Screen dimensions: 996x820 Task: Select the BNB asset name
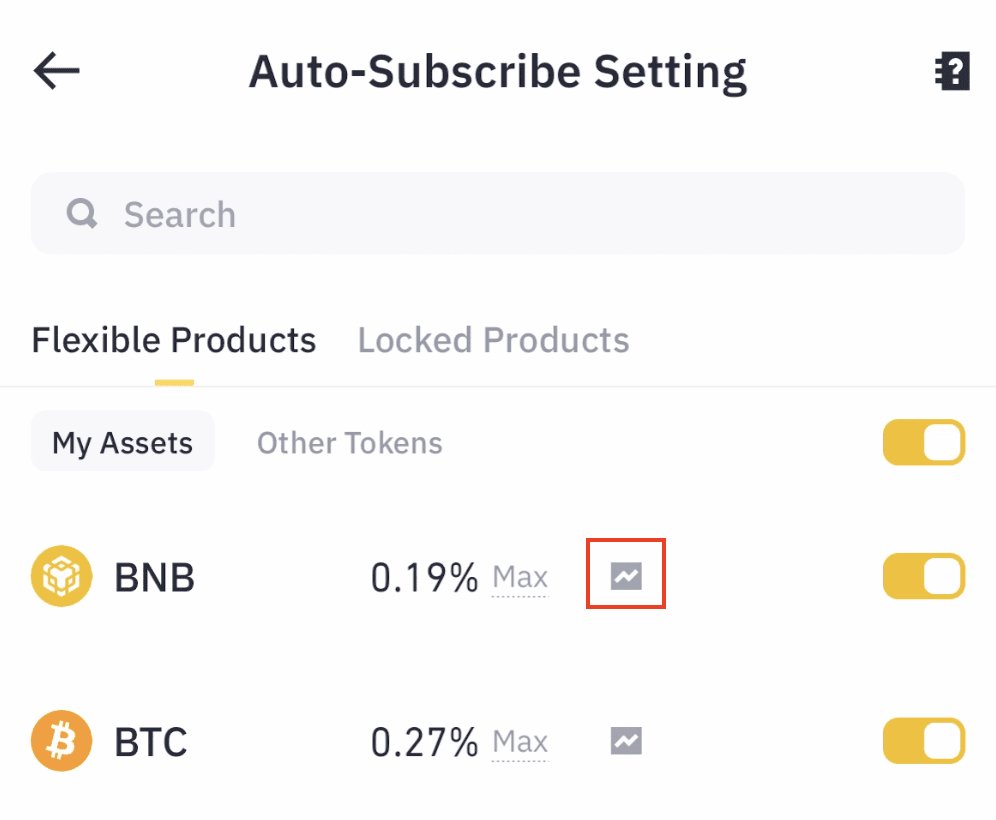[x=154, y=577]
